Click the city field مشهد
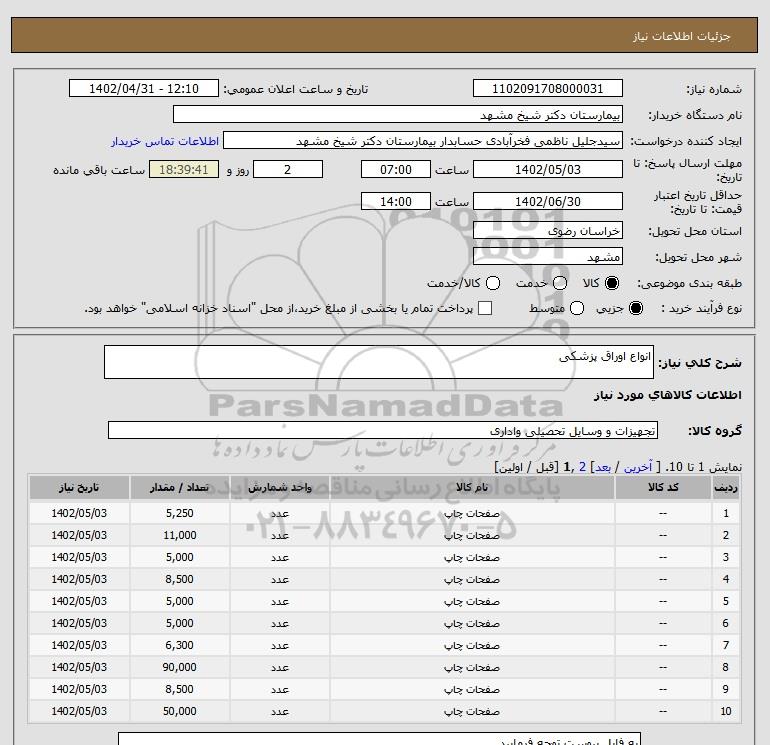 click(x=548, y=256)
